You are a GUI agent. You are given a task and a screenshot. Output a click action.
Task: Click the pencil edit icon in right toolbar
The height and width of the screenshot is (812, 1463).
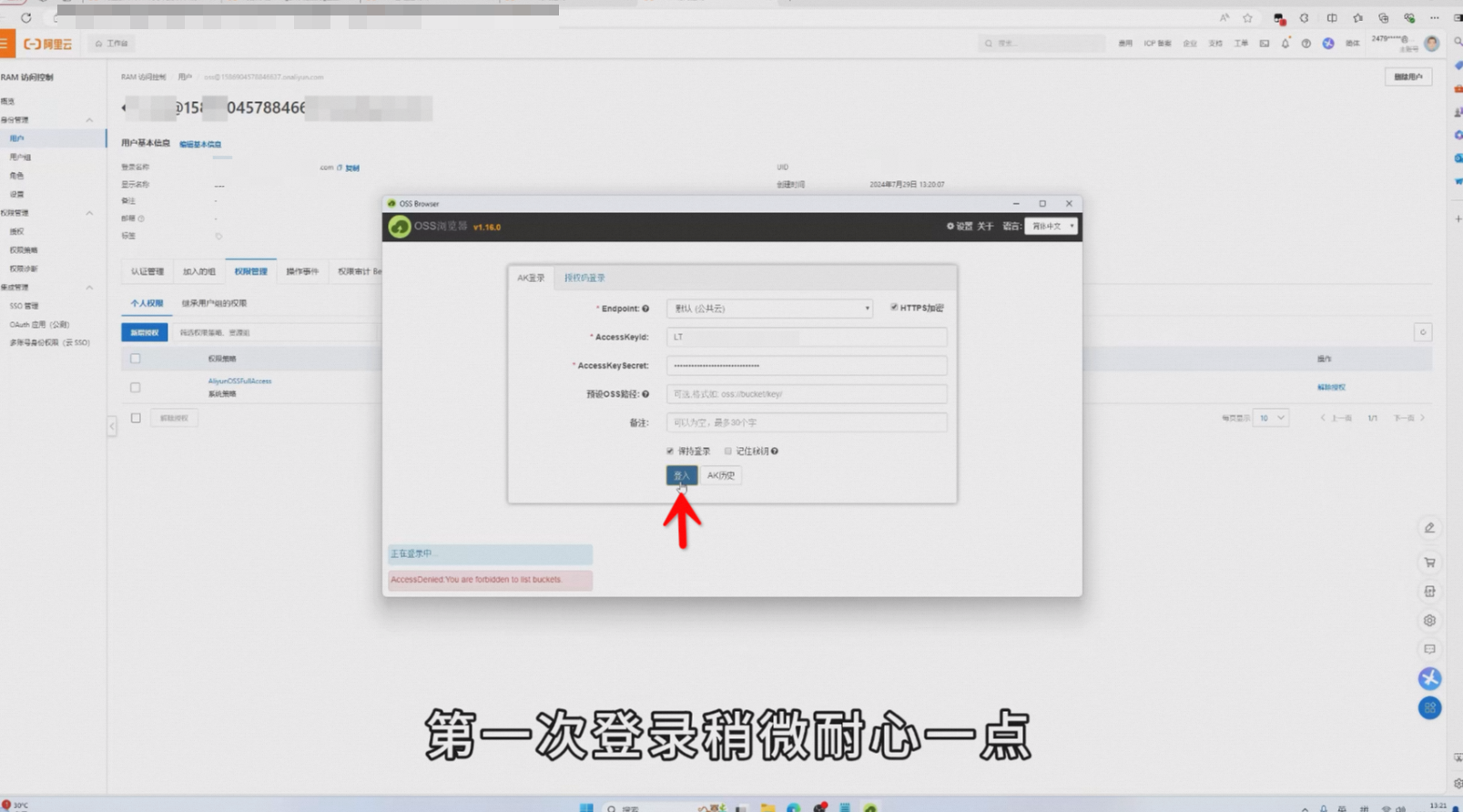coord(1429,528)
